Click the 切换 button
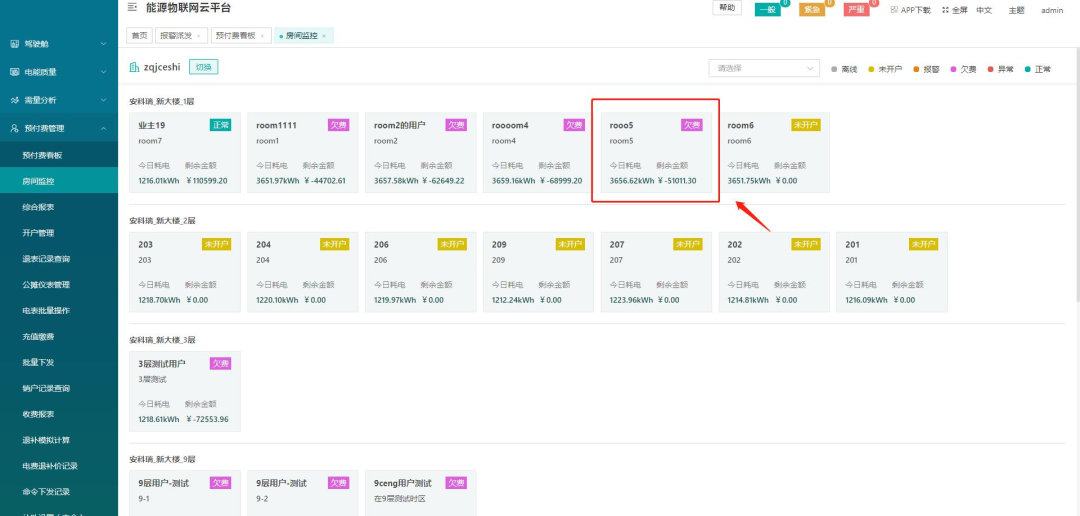The image size is (1080, 516). [204, 67]
